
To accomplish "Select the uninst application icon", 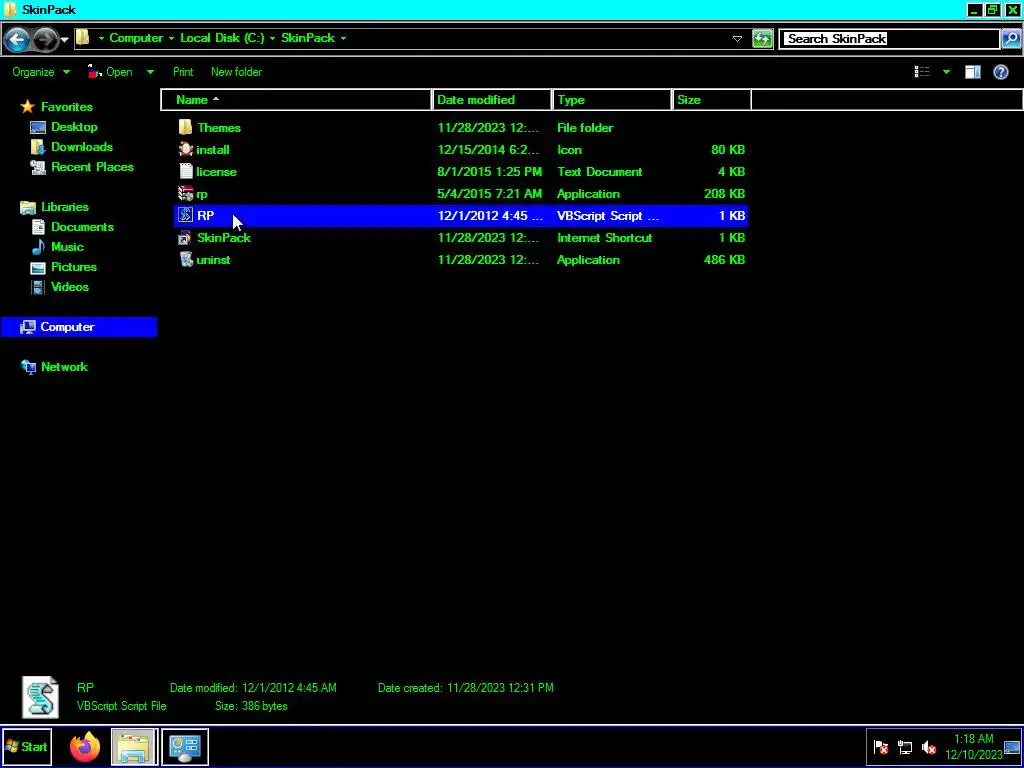I will coord(185,259).
